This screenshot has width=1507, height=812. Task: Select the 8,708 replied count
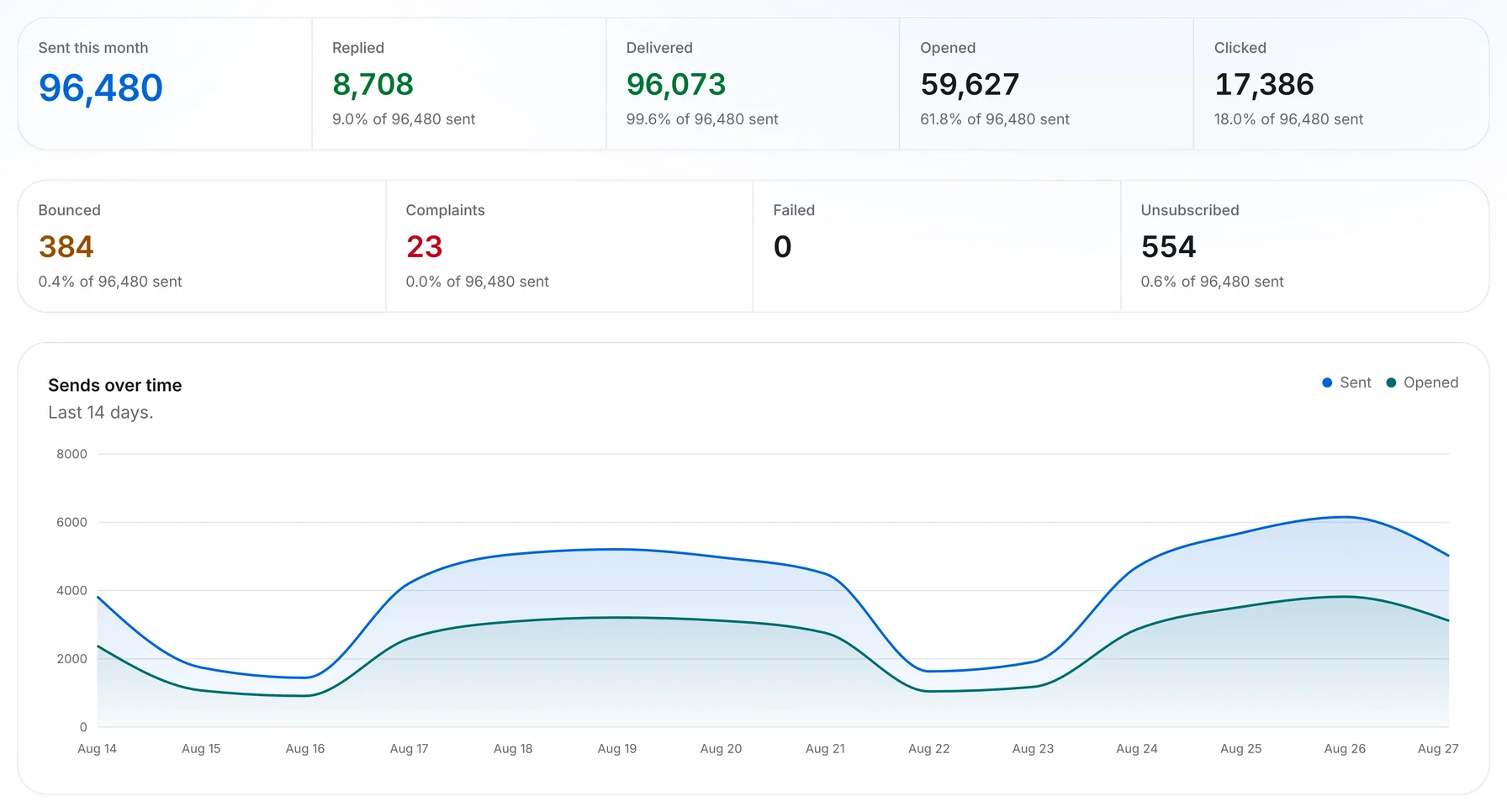(x=373, y=84)
